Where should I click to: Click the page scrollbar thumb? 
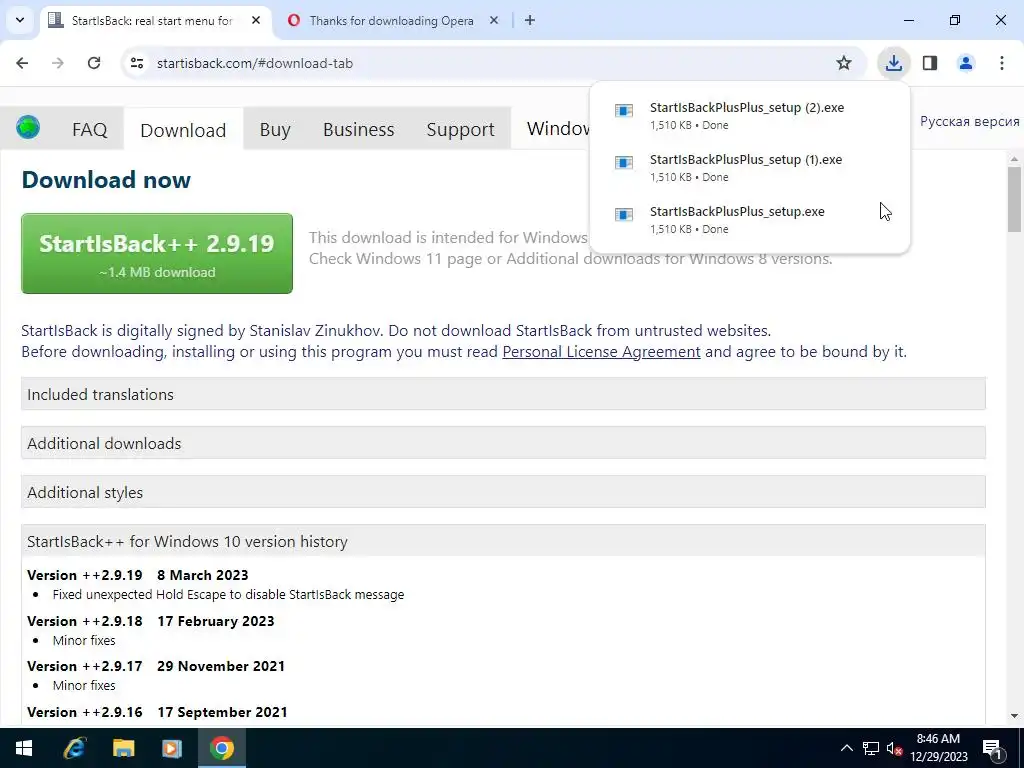tap(1014, 199)
